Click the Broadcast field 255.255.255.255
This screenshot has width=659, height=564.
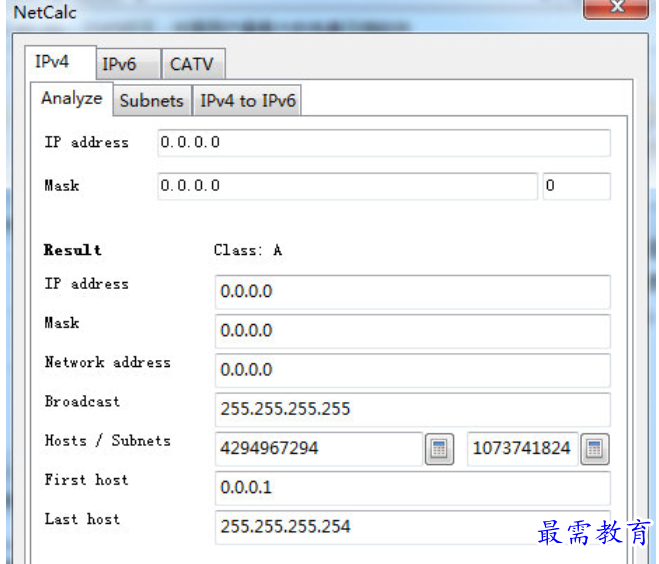(x=413, y=409)
